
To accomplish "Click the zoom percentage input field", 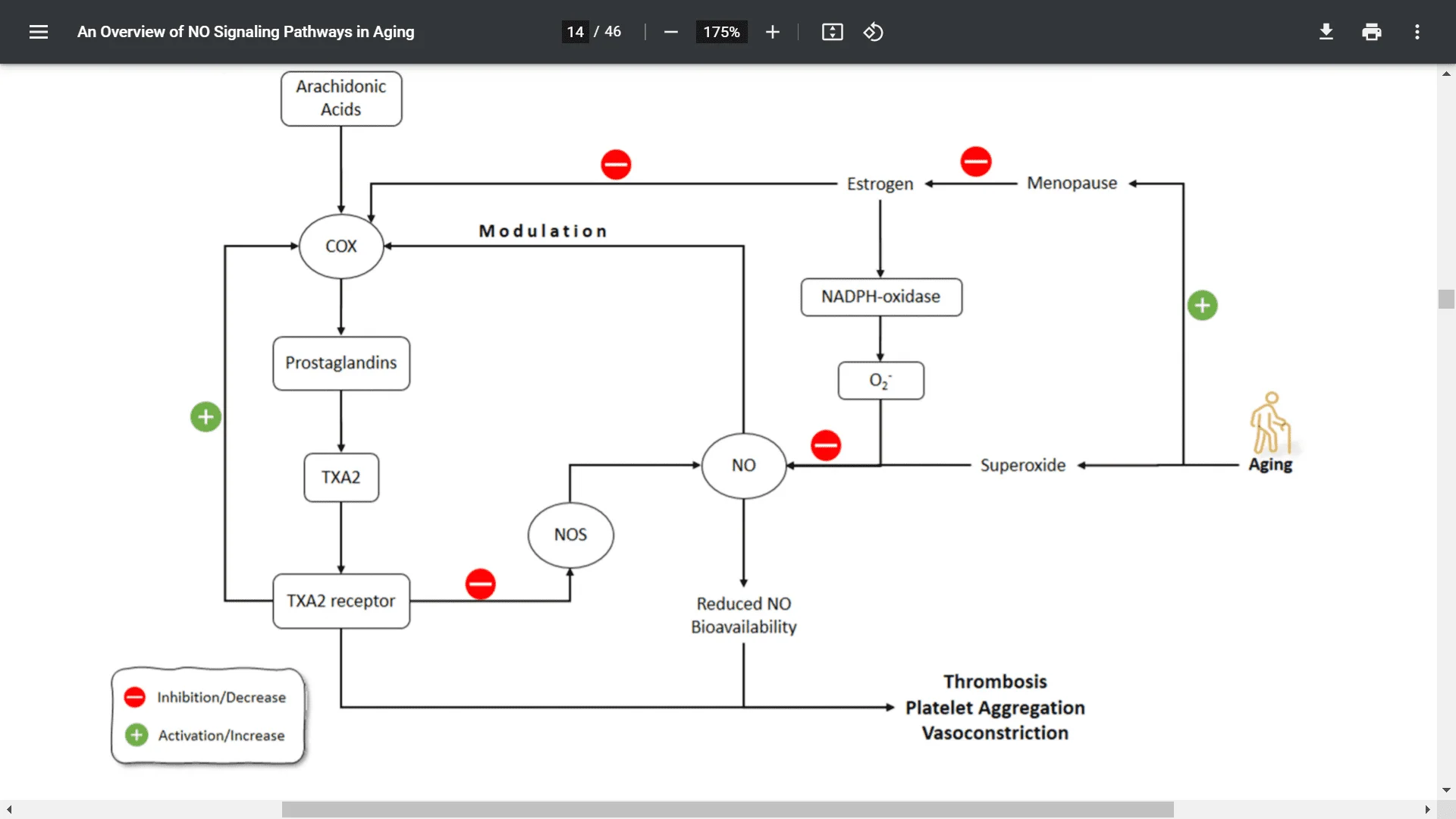I will (x=720, y=32).
